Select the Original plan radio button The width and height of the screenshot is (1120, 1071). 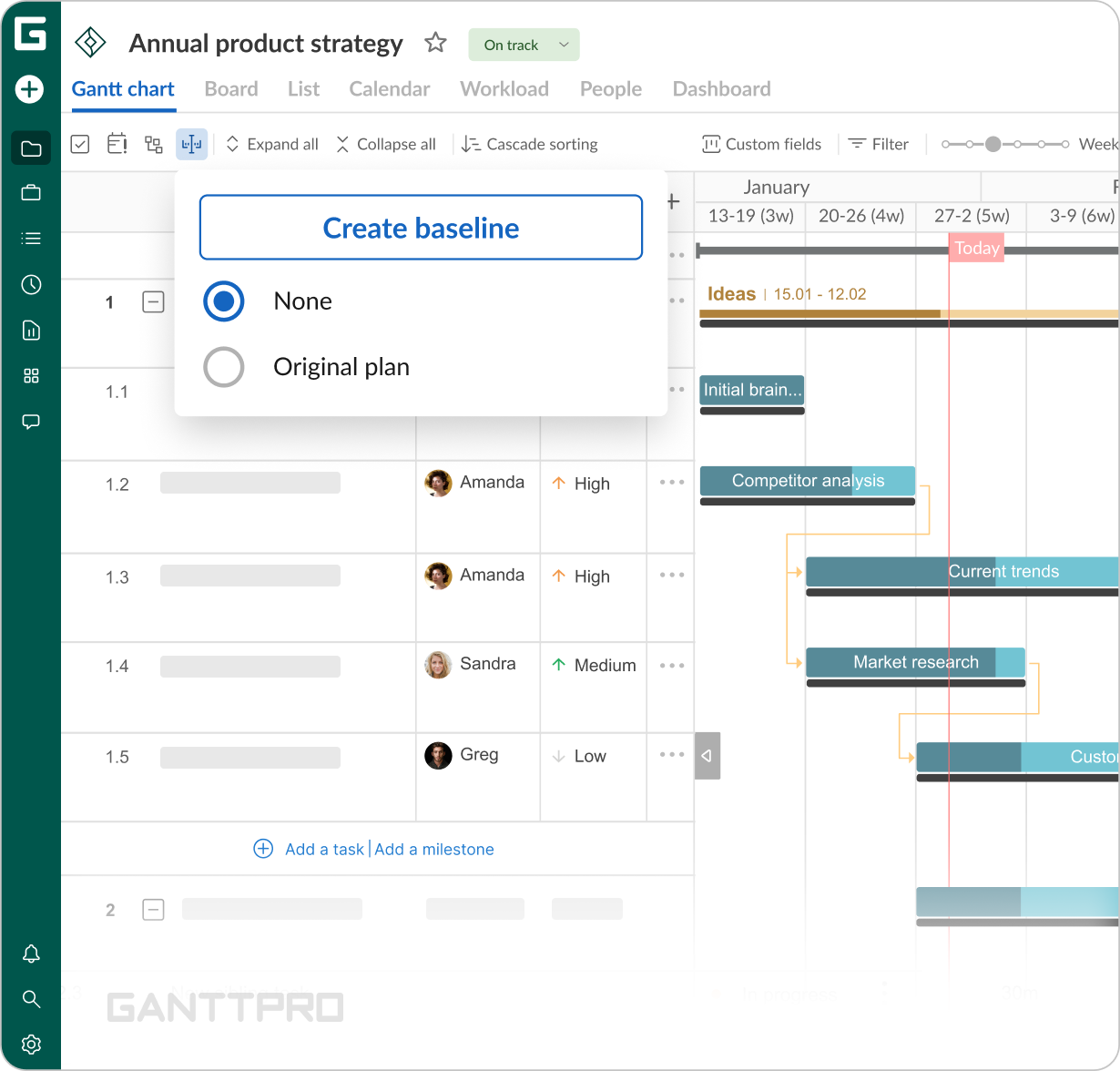(223, 367)
